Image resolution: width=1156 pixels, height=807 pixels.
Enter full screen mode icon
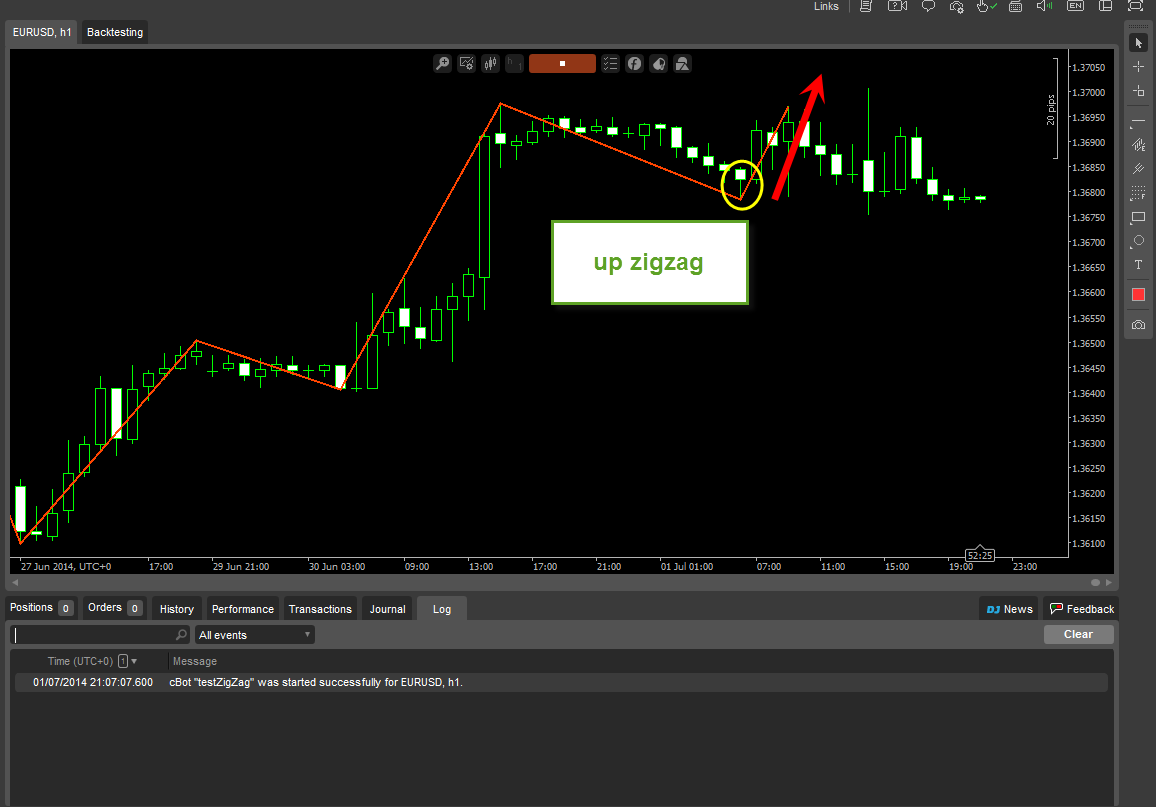pos(1135,6)
